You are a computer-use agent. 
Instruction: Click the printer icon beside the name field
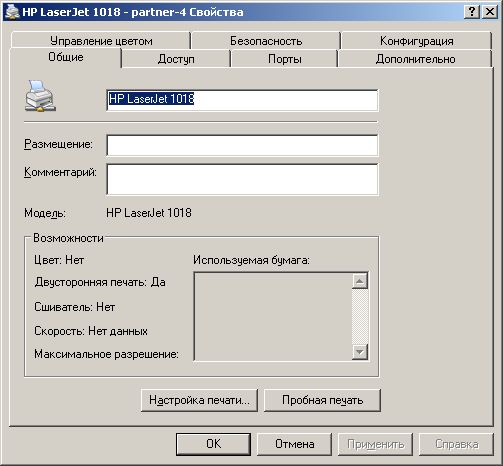(40, 95)
